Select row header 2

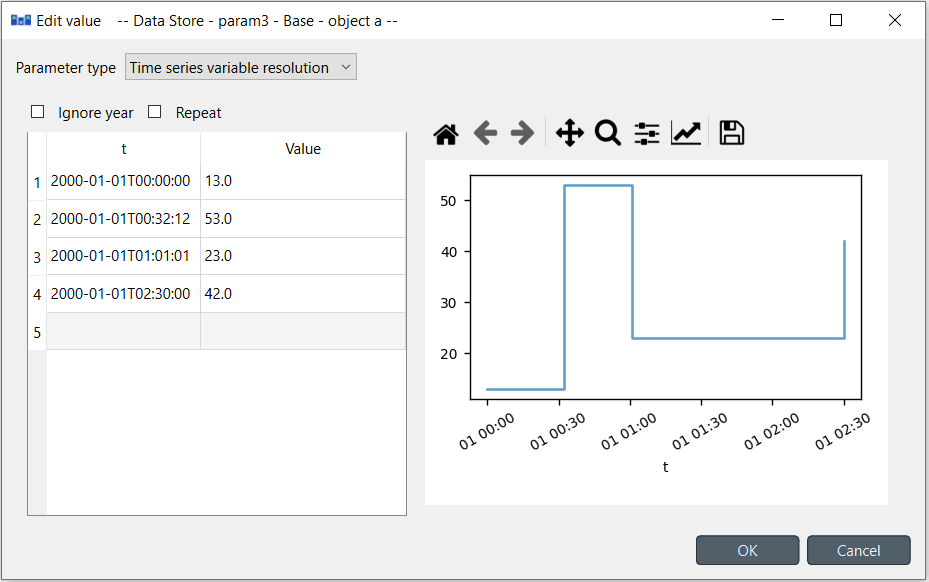[x=37, y=219]
